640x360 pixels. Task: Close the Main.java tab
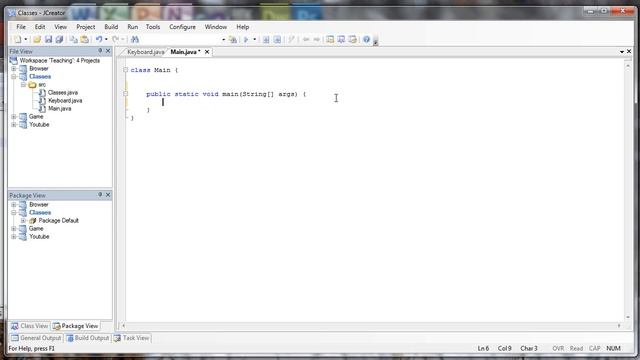(207, 52)
